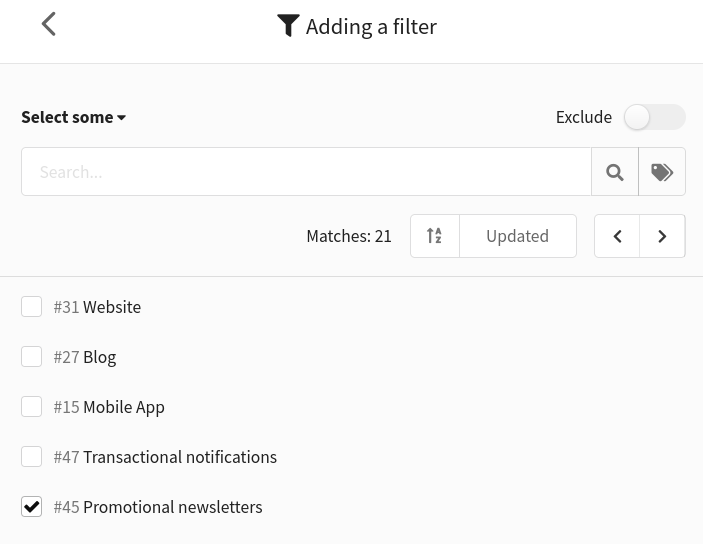Viewport: 703px width, 544px height.
Task: Go to previous page of matches
Action: coord(617,236)
